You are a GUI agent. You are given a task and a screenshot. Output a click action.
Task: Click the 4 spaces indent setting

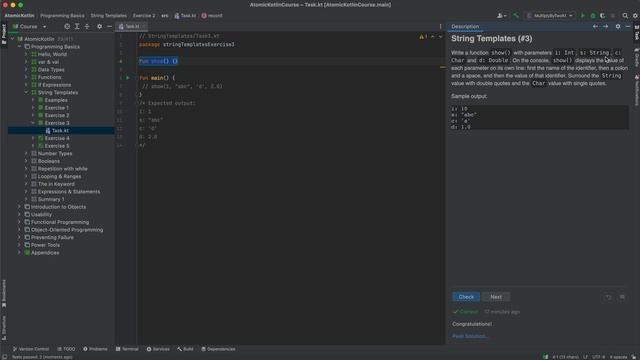[618, 357]
